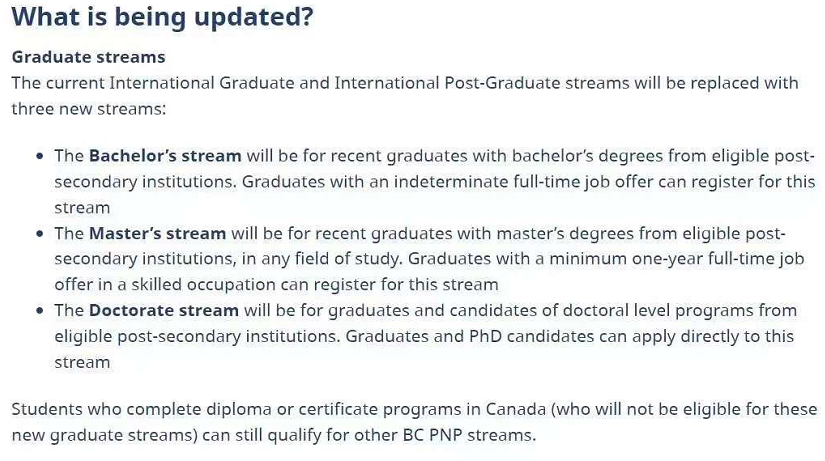The image size is (825, 461).
Task: Click the 'Graduate streams' subheading
Action: pos(88,57)
